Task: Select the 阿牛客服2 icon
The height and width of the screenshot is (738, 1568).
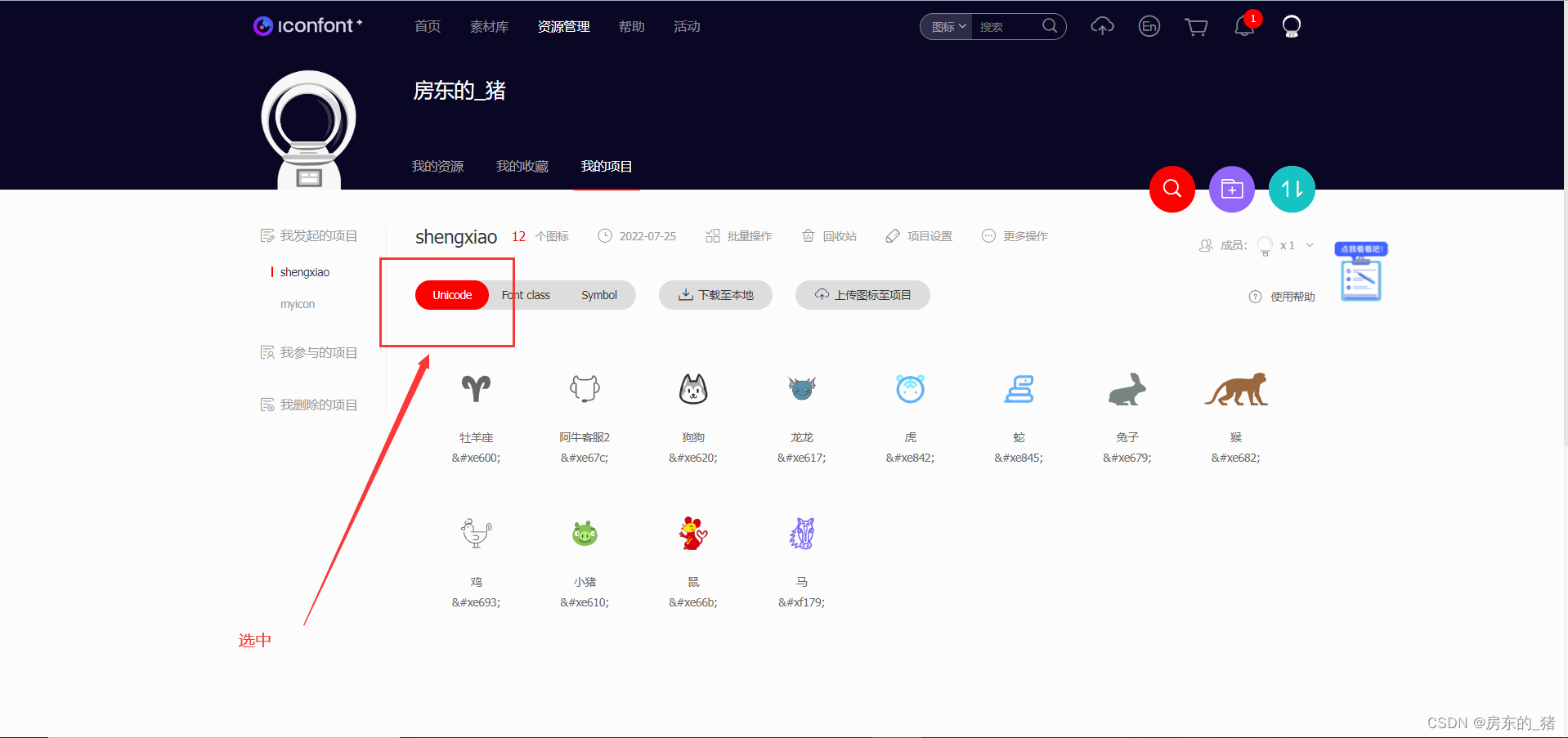Action: tap(585, 389)
